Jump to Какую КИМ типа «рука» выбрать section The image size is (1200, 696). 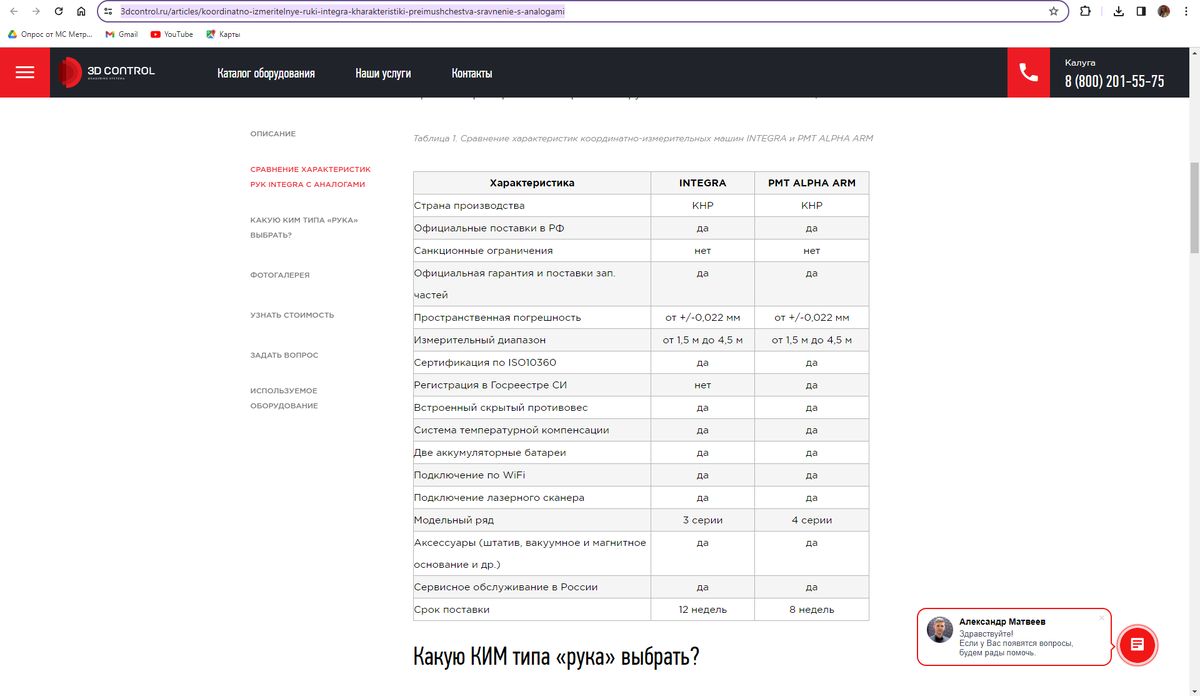click(304, 227)
